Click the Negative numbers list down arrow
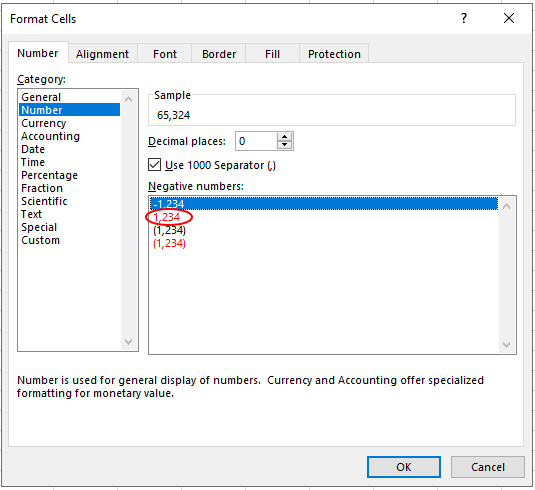Image resolution: width=535 pixels, height=490 pixels. [x=507, y=345]
